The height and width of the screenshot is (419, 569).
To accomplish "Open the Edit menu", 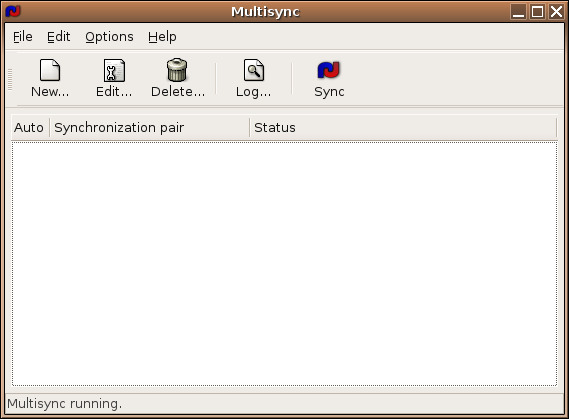I will 58,37.
